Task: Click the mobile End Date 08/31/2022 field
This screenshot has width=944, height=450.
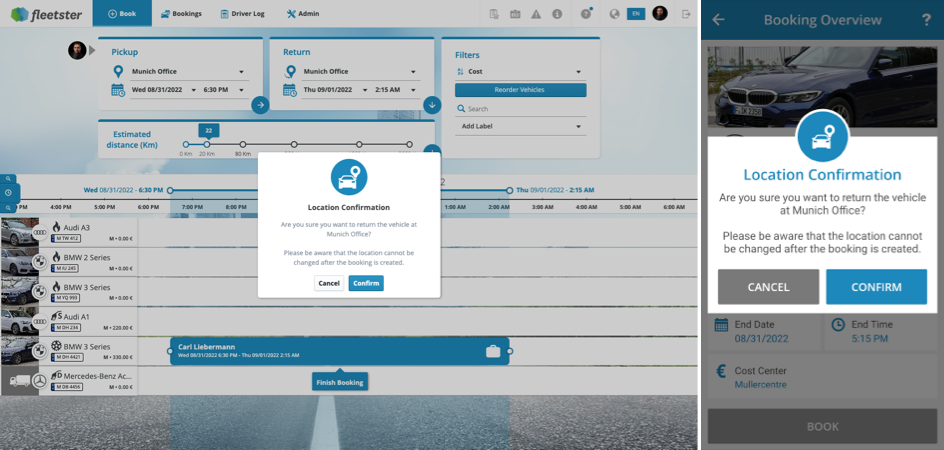Action: pos(763,331)
